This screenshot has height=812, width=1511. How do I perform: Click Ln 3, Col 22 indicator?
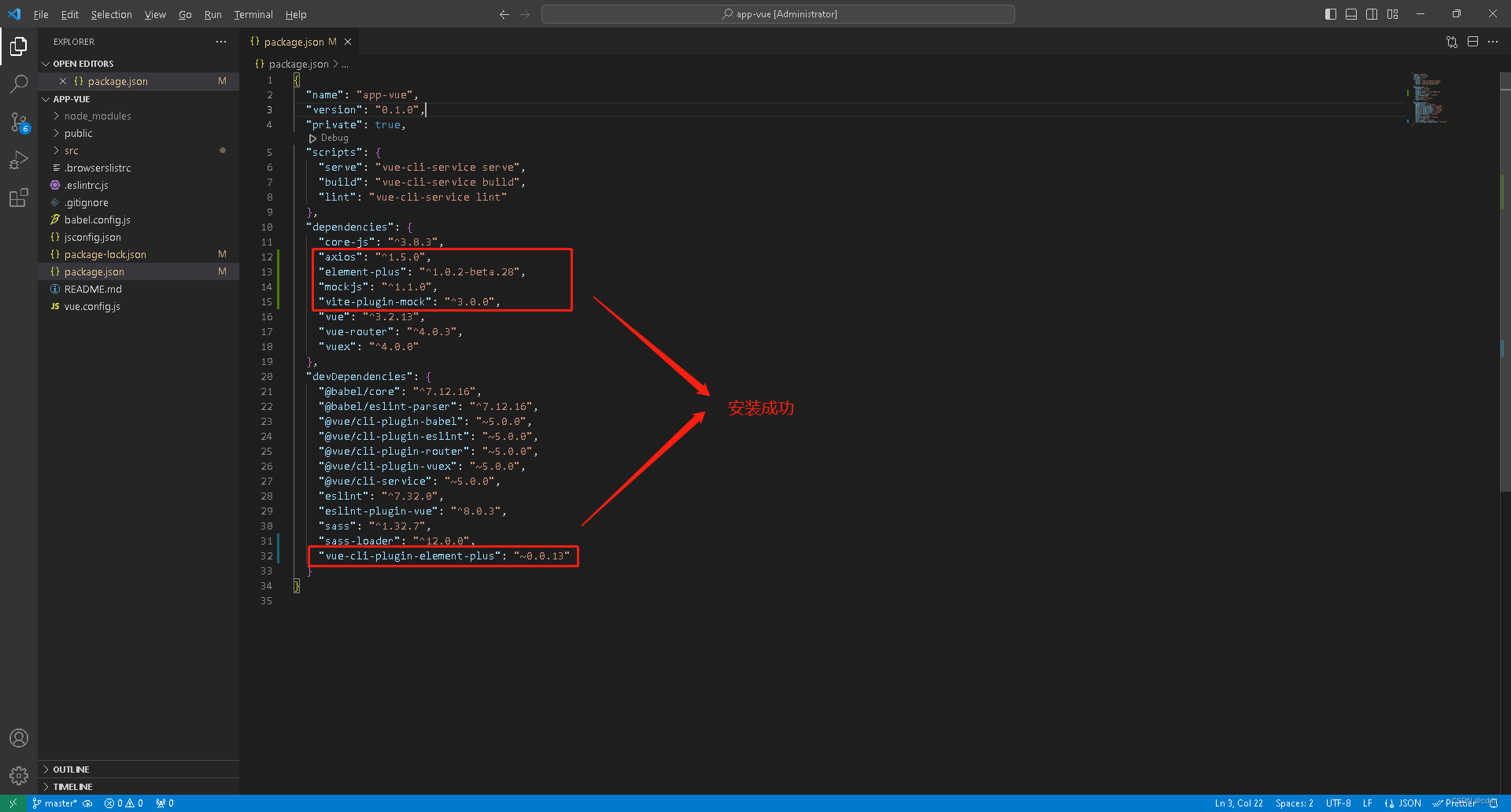tap(1239, 803)
